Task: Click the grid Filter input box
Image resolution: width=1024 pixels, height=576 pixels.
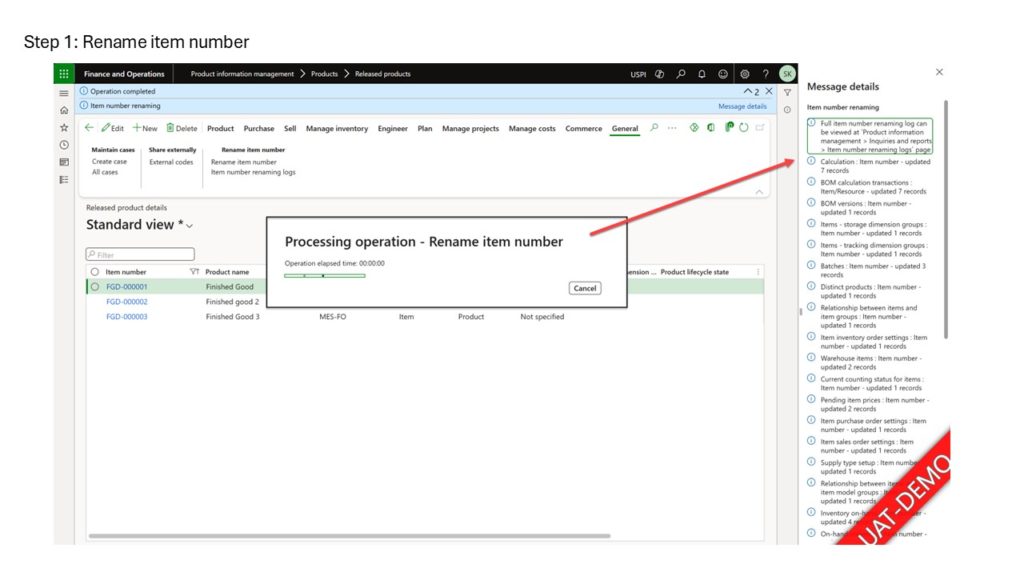Action: (140, 254)
